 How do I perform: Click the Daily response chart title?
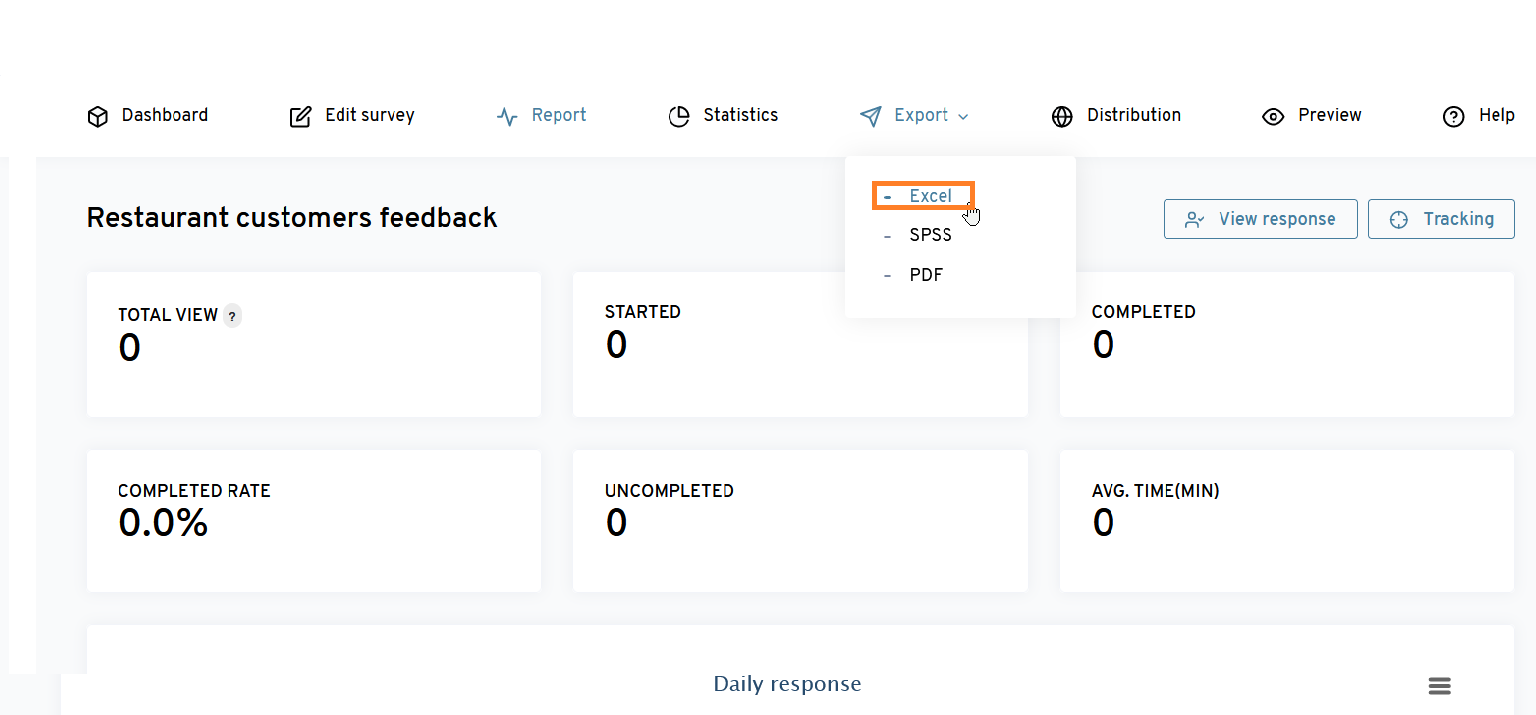click(x=787, y=684)
